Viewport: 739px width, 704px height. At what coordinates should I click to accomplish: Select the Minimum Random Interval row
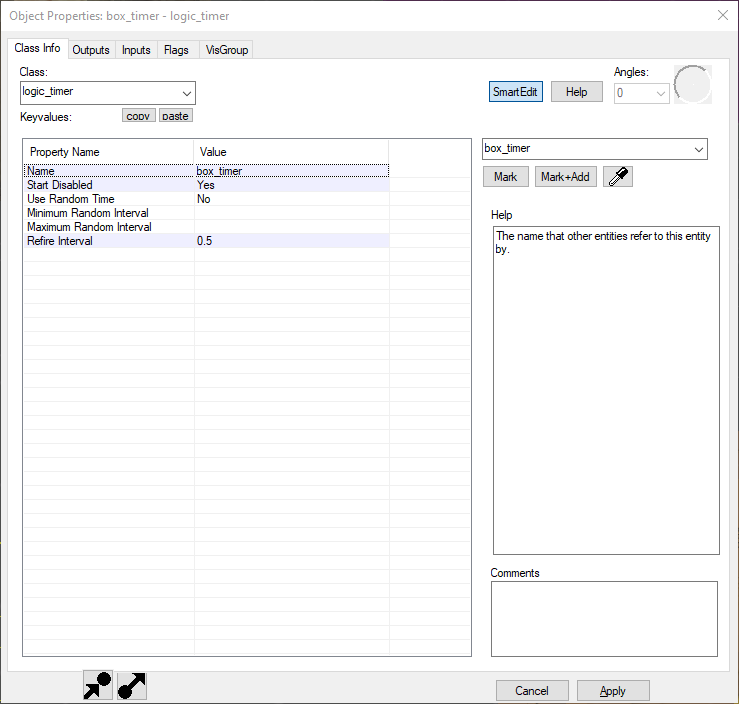206,213
